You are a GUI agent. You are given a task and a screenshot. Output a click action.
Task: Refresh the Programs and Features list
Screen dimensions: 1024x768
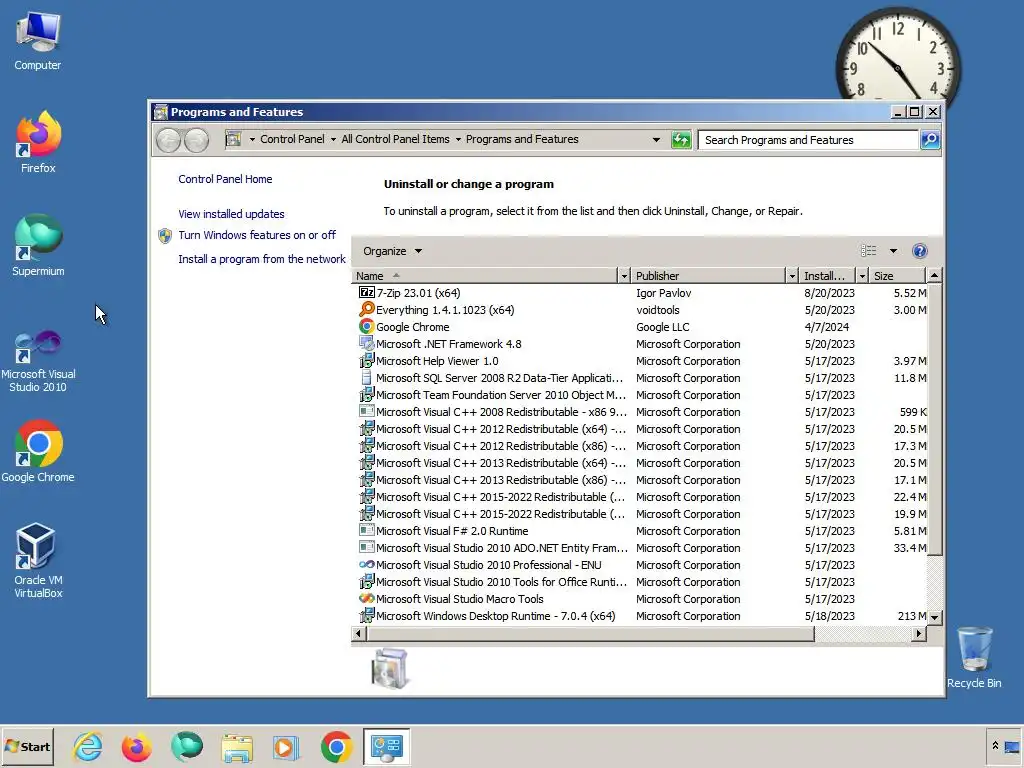tap(680, 140)
